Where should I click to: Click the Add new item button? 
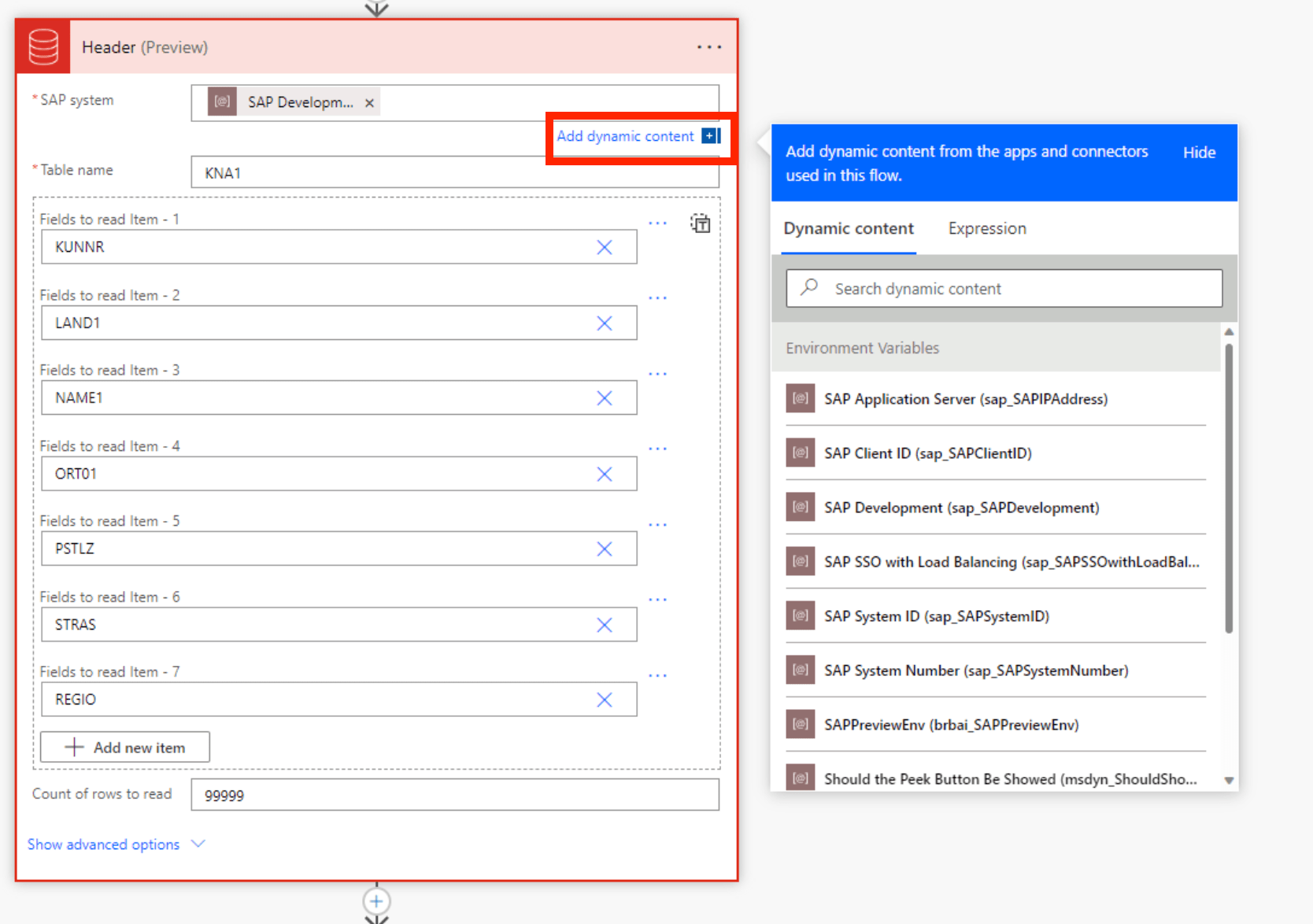(124, 746)
